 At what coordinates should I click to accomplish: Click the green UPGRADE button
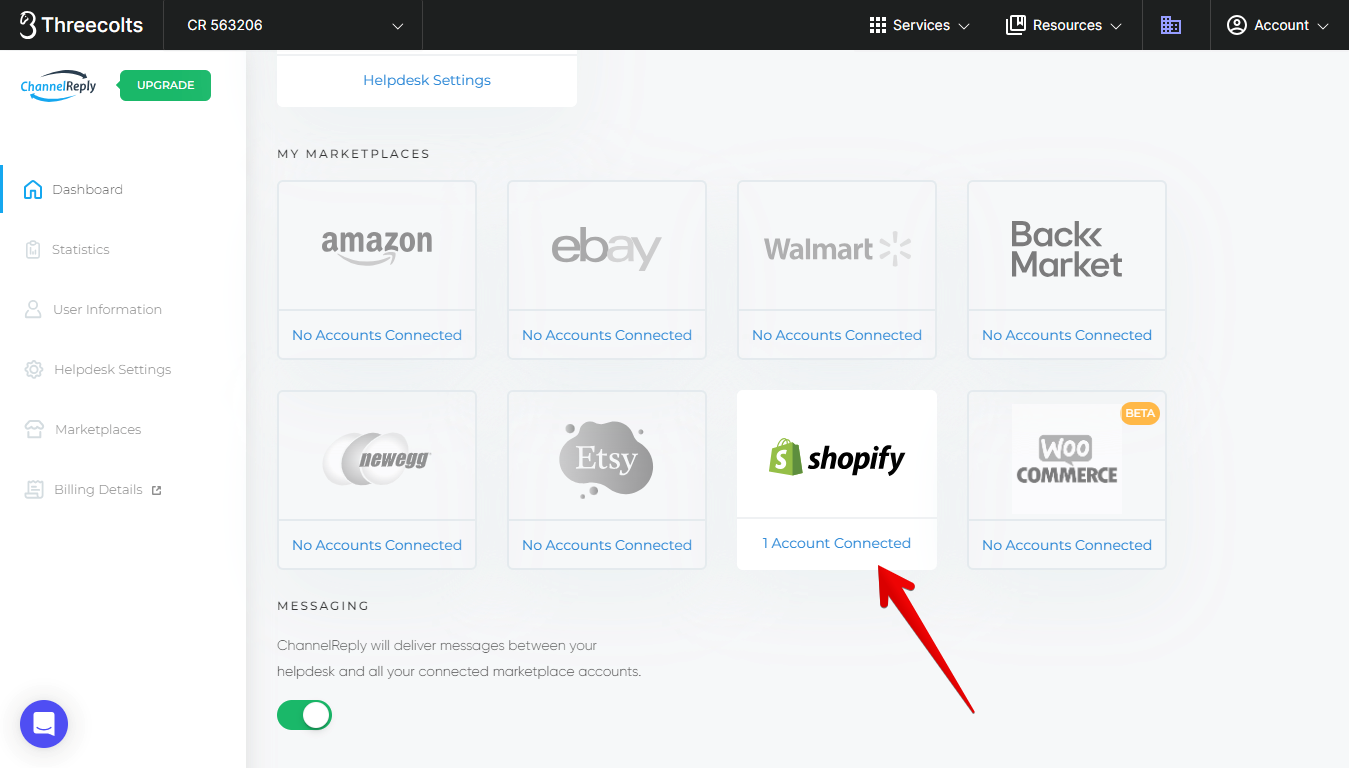pos(165,85)
